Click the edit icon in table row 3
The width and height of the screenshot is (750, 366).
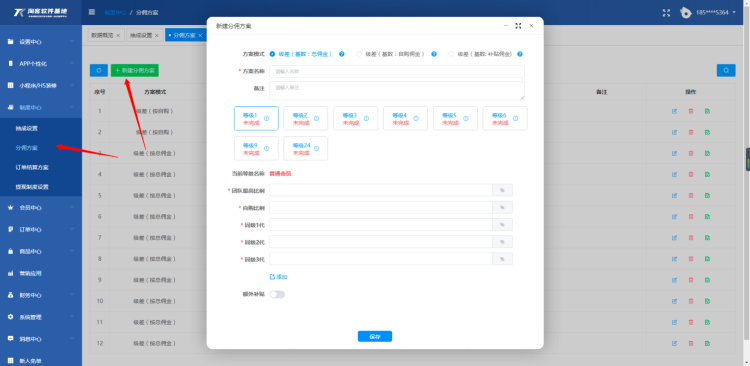[x=674, y=153]
